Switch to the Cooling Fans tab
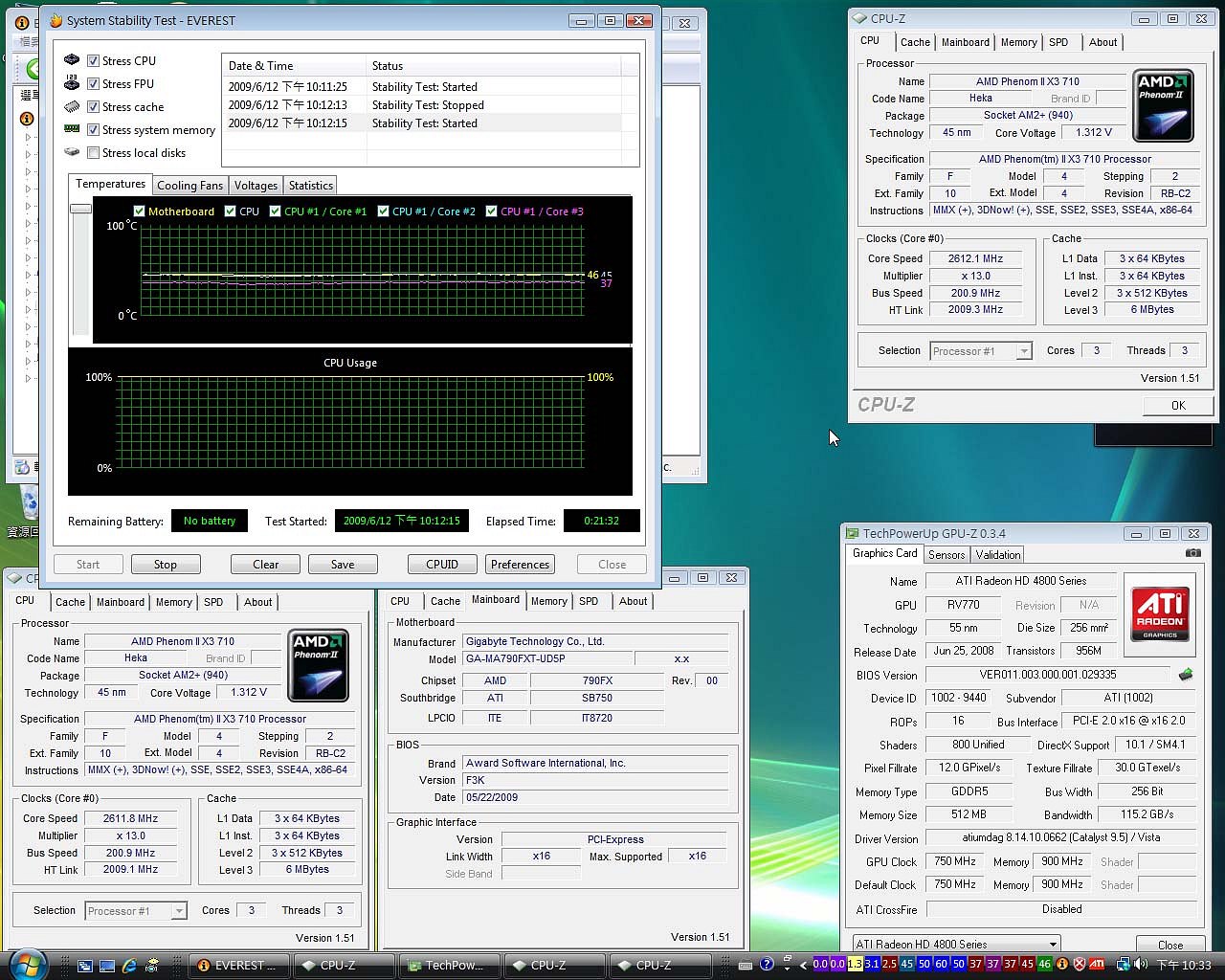Viewport: 1225px width, 980px height. [189, 186]
